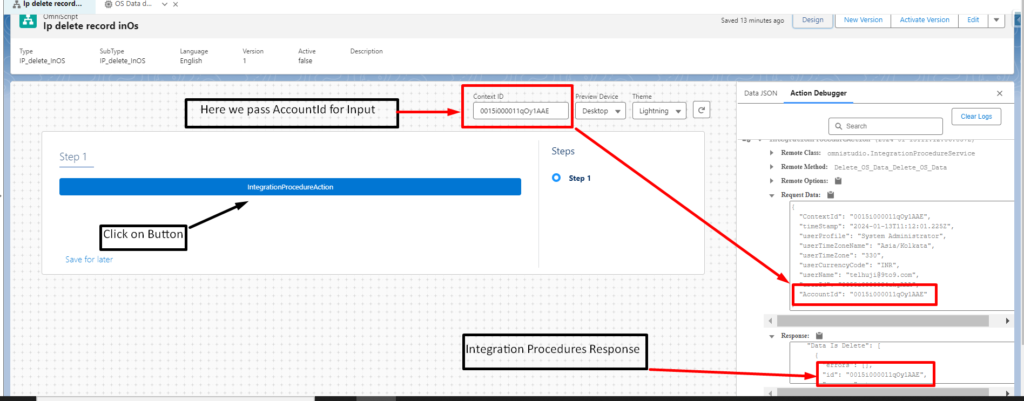Viewport: 1024px width, 401px height.
Task: Click the userProfile System Administrator line
Action: [874, 235]
